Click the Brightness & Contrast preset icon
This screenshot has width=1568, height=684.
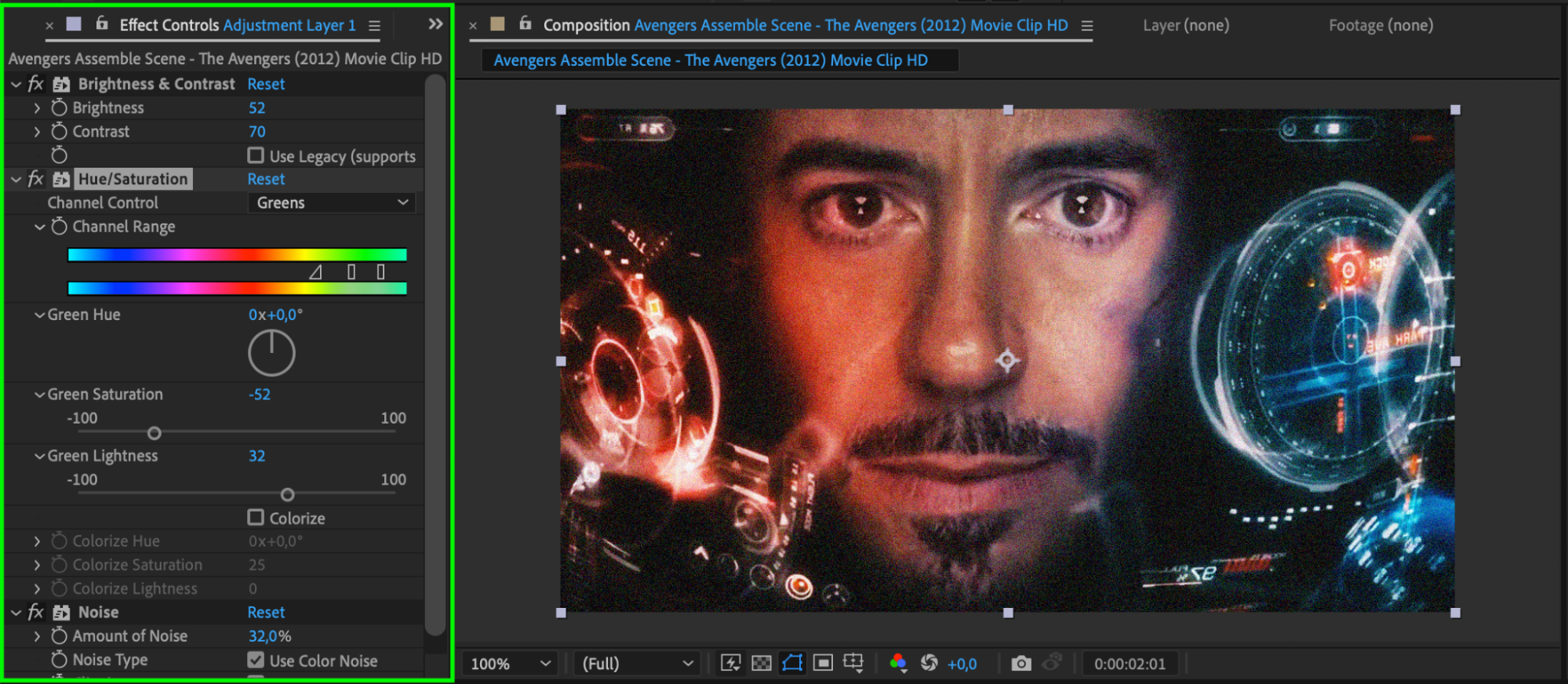point(61,84)
